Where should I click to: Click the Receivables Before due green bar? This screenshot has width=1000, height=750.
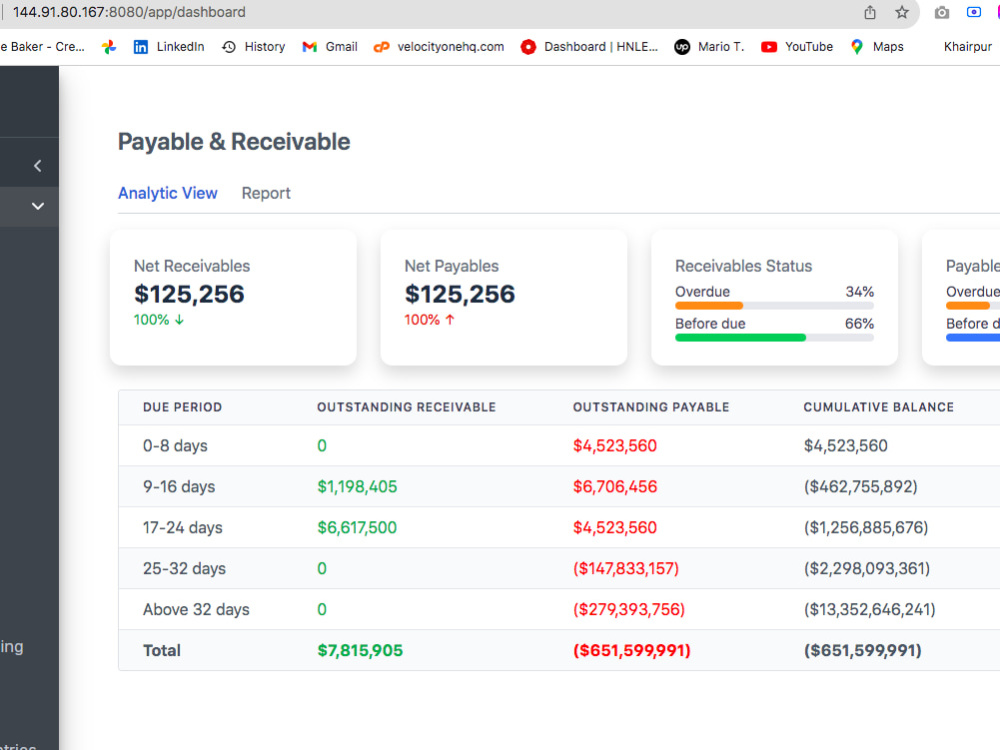740,338
